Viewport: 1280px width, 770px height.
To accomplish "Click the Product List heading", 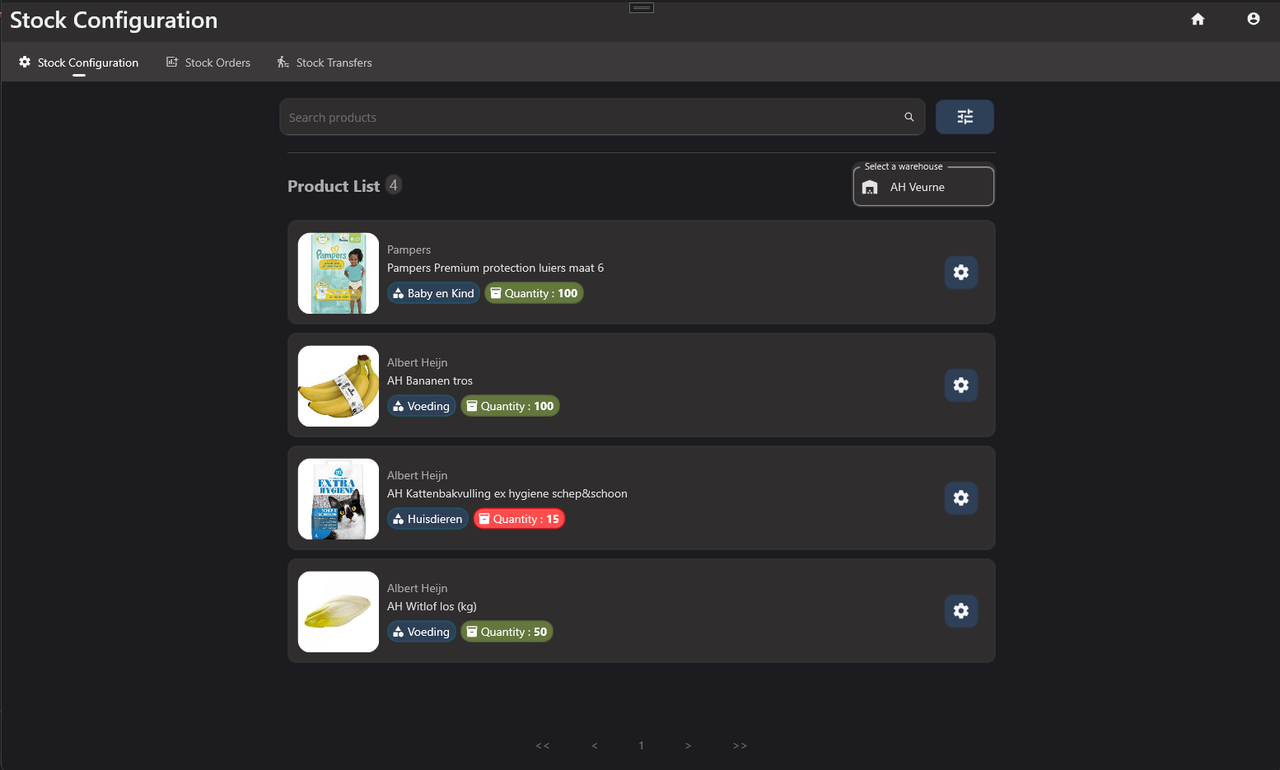I will pos(333,186).
